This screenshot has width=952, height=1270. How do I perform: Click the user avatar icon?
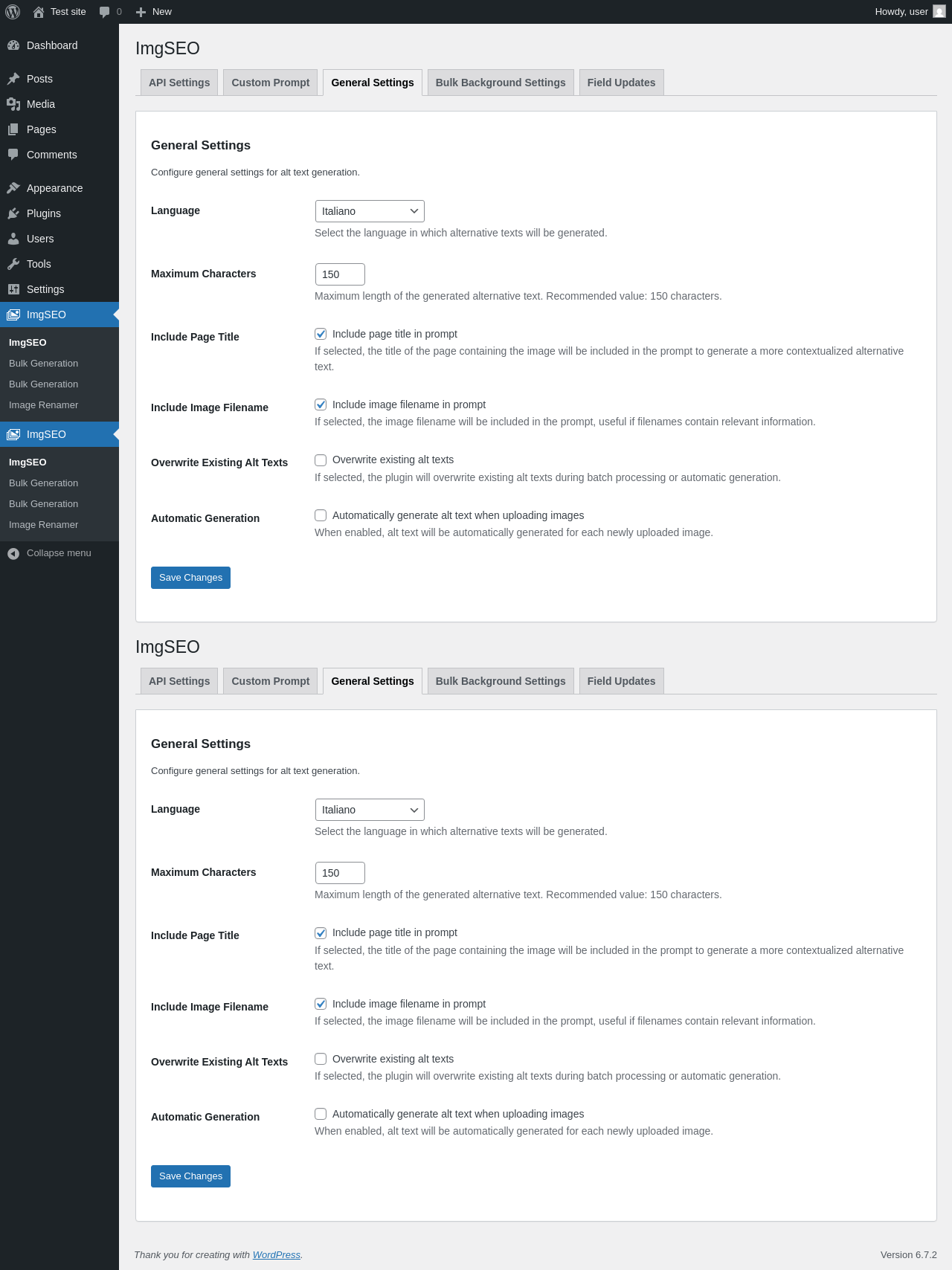[939, 12]
